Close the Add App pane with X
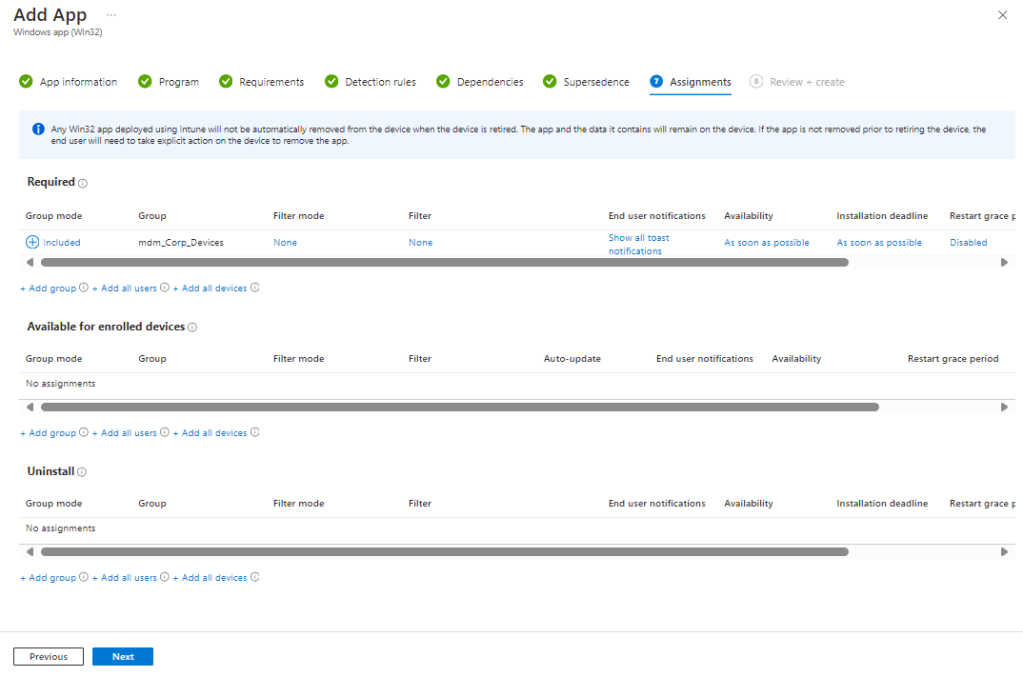The width and height of the screenshot is (1023, 677). tap(1003, 15)
